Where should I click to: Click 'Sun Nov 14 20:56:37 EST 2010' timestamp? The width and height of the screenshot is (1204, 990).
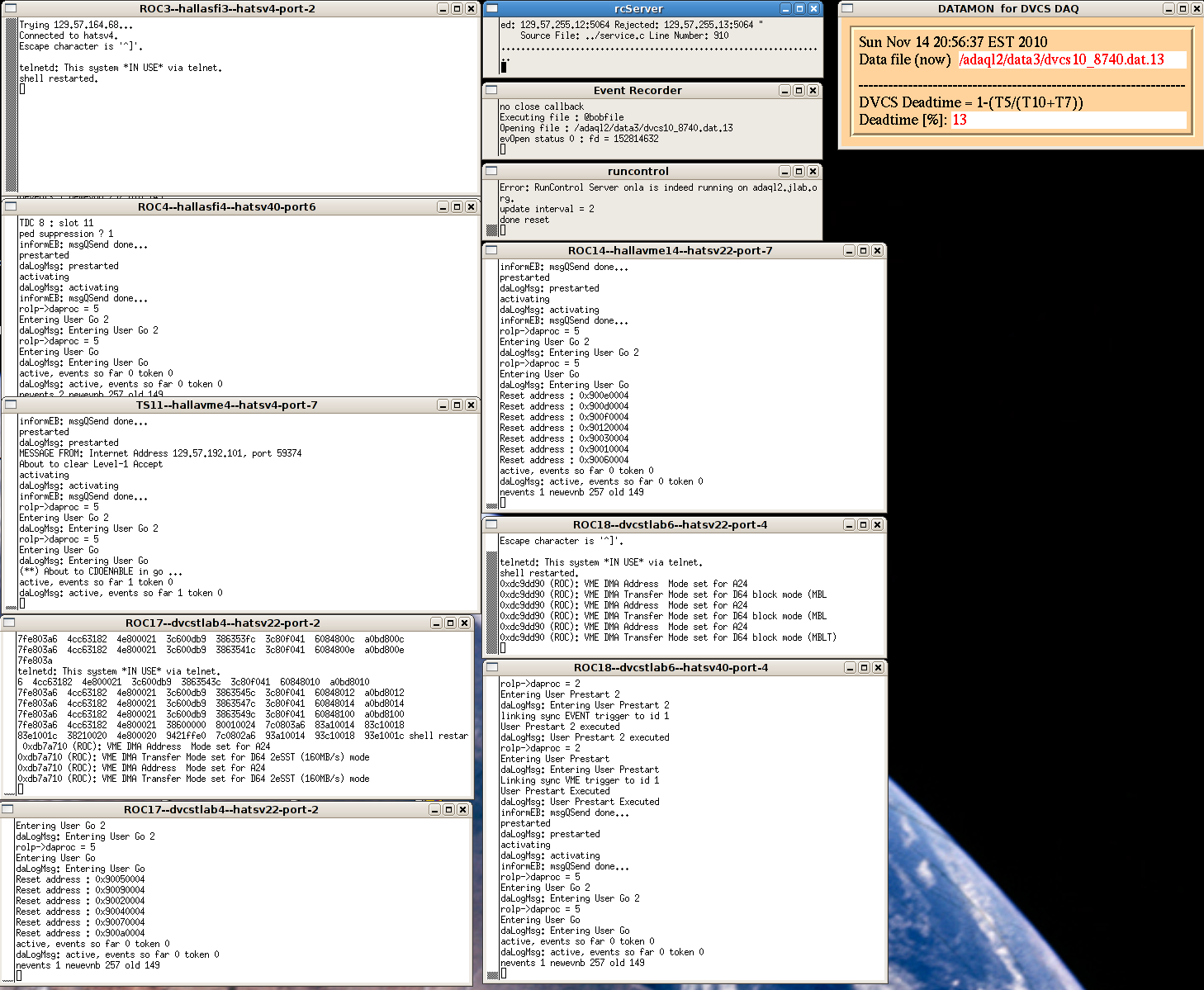click(x=953, y=42)
